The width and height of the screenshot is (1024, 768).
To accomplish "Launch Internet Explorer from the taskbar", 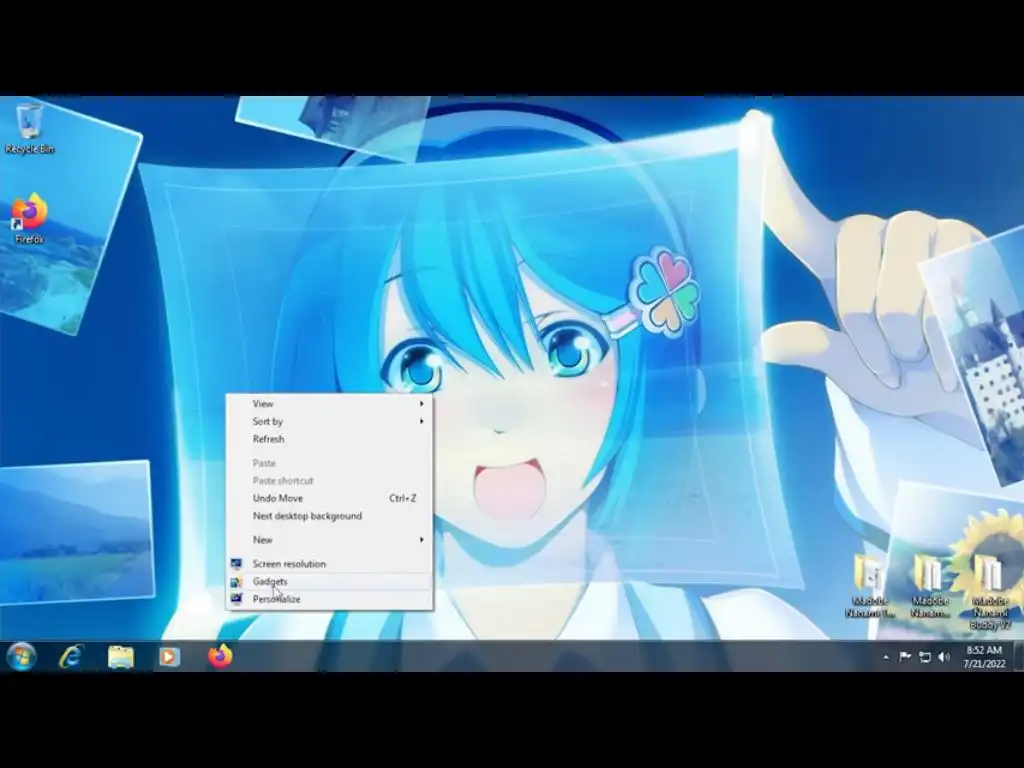I will click(71, 656).
